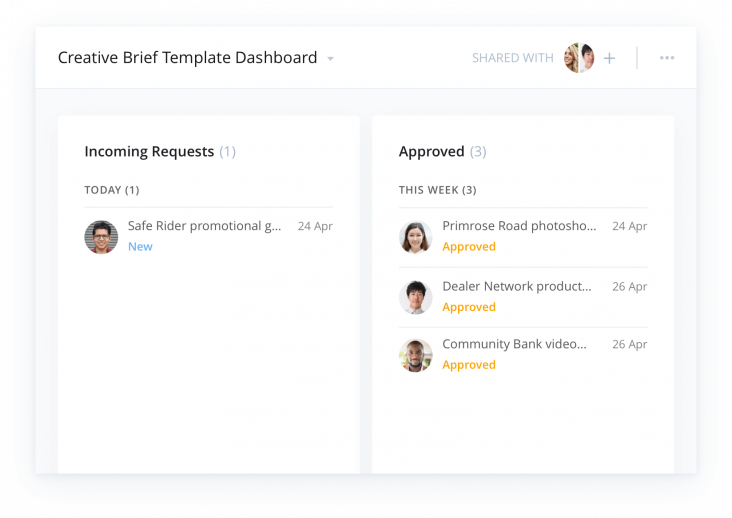Click the Dealer Network requester avatar

[x=415, y=297]
